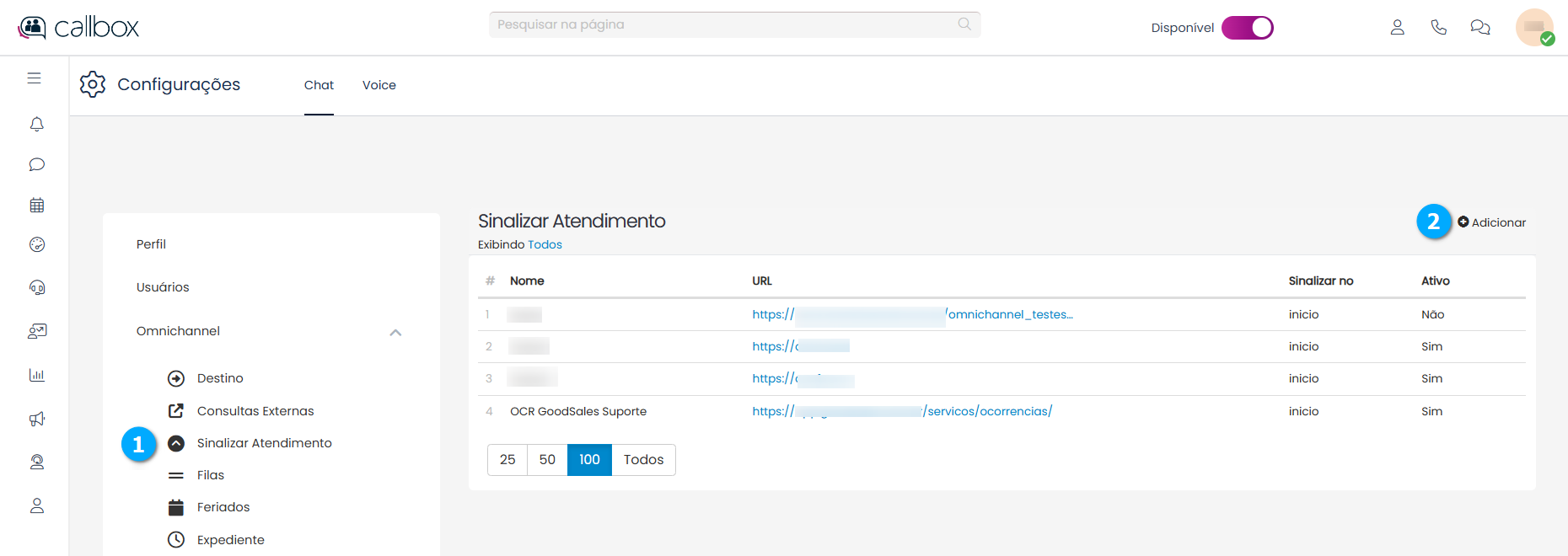Viewport: 1568px width, 556px height.
Task: Collapse the Omnichannel section chevron
Action: 395,332
